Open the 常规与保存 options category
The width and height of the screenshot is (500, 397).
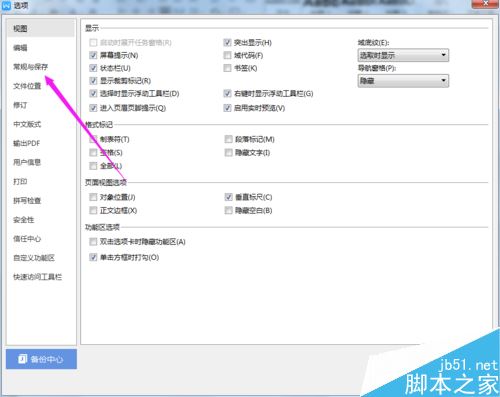(30, 67)
